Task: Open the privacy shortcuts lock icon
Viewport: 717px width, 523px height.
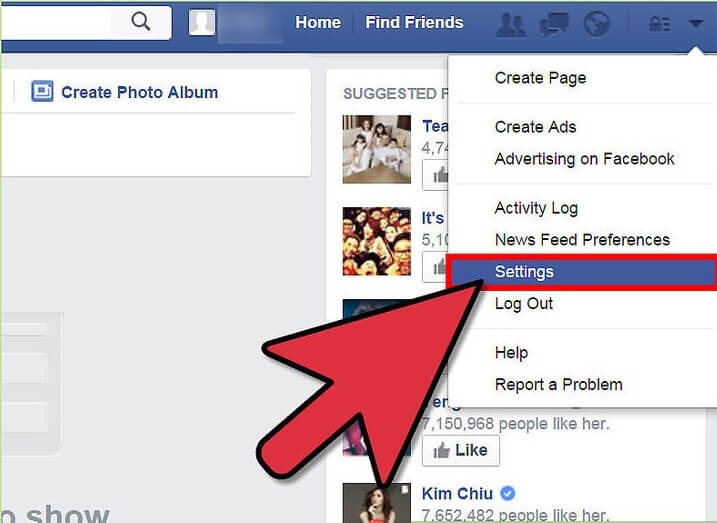Action: click(659, 23)
